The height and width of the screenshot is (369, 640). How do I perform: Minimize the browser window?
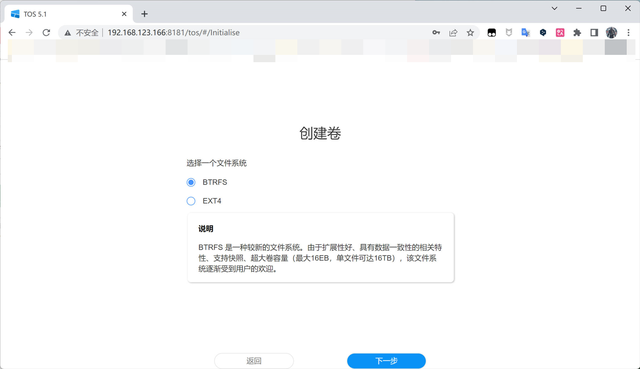coord(579,8)
